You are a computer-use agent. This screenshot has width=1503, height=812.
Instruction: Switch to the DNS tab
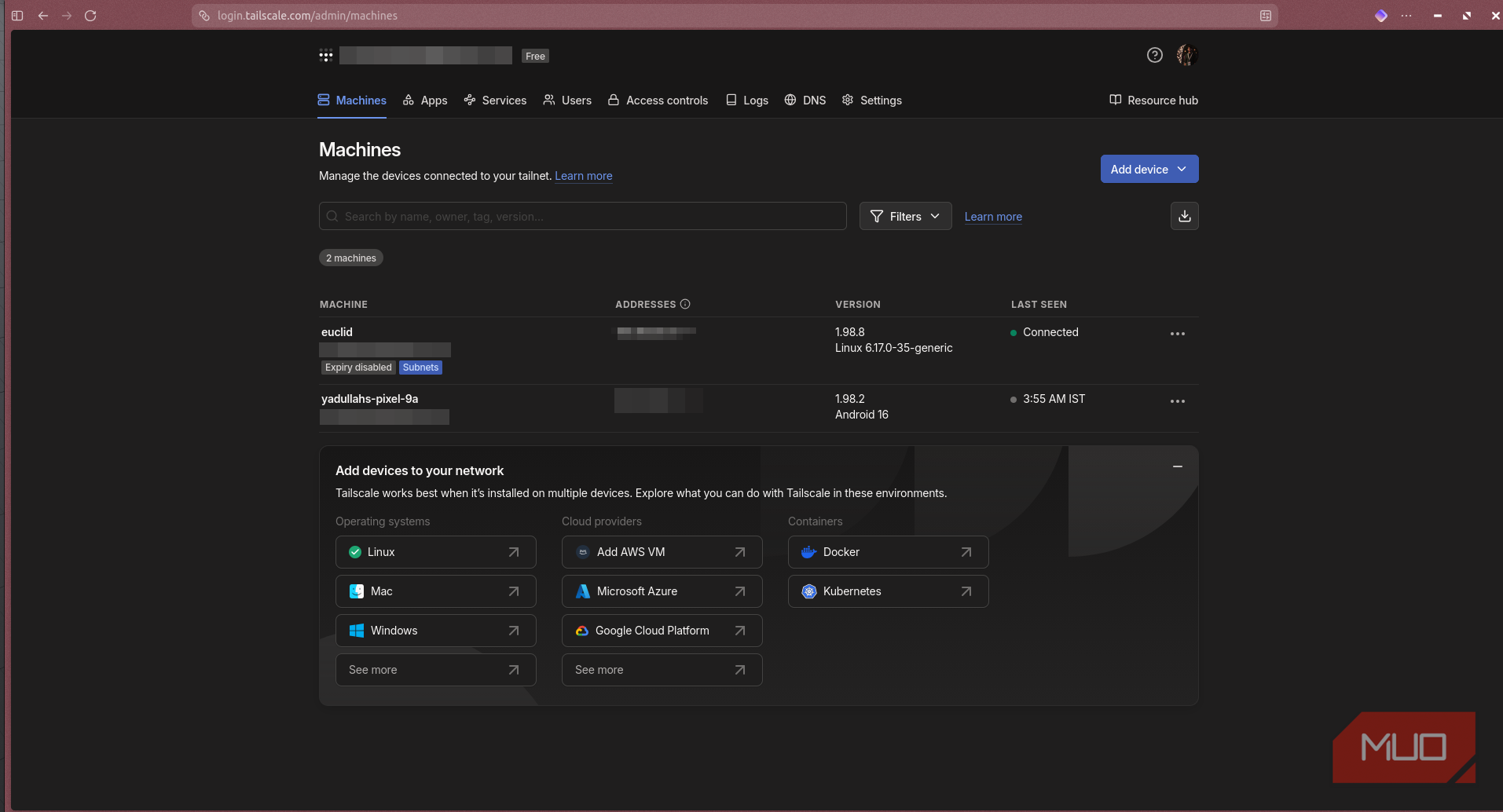pos(805,101)
